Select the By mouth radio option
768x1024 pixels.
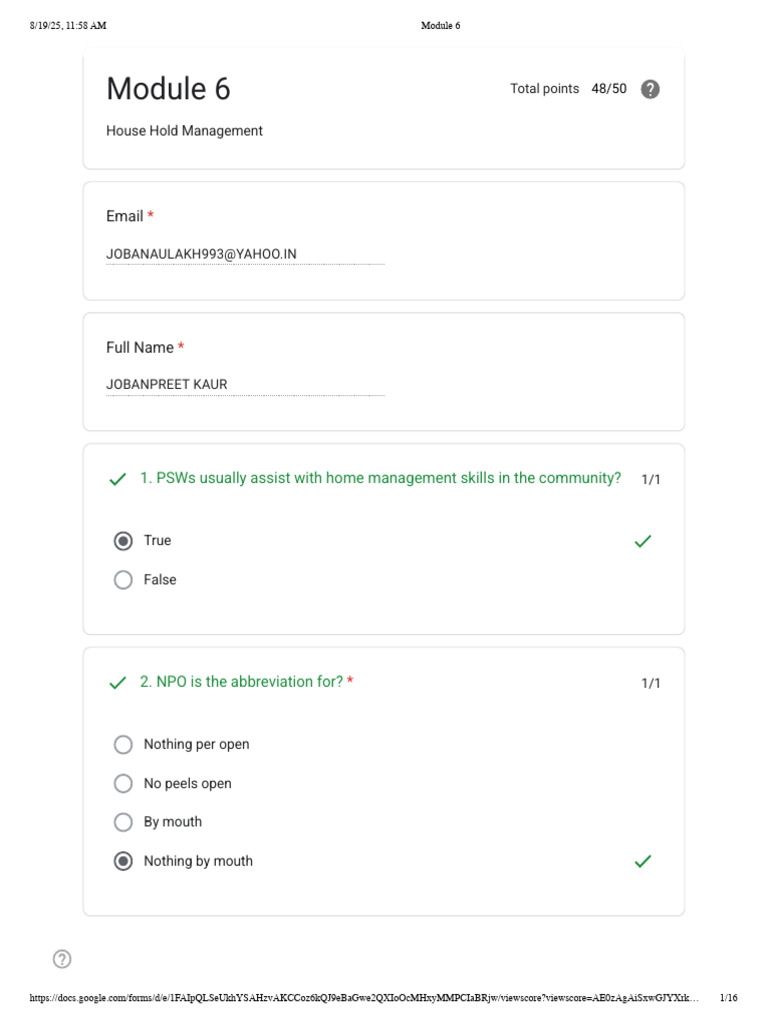point(123,822)
